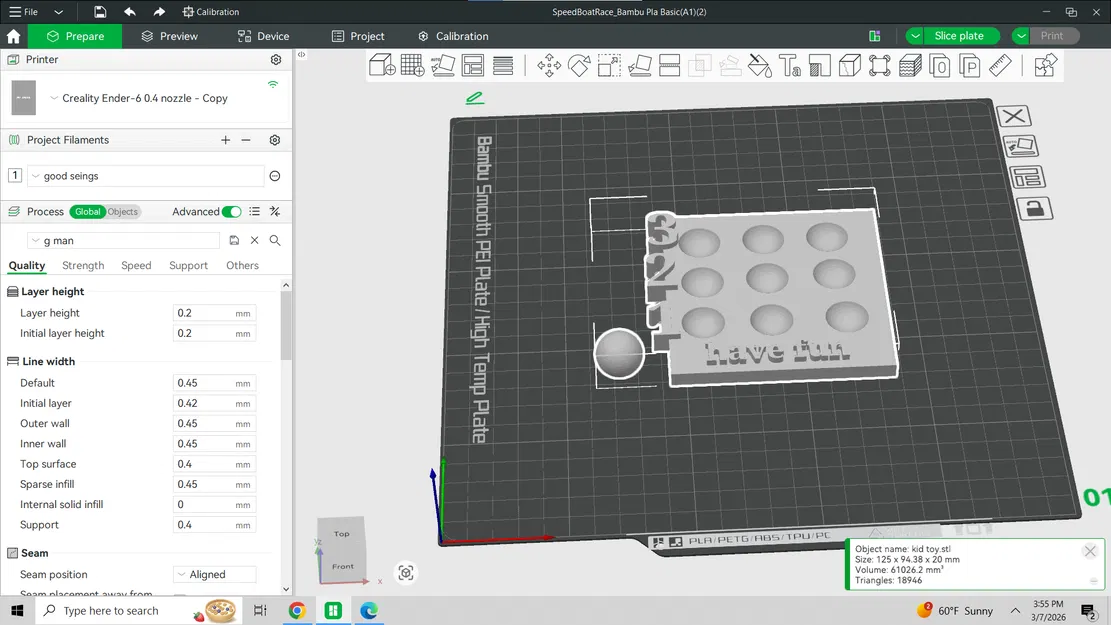Viewport: 1111px width, 625px height.
Task: Switch process settings to Objects scope
Action: click(x=121, y=211)
